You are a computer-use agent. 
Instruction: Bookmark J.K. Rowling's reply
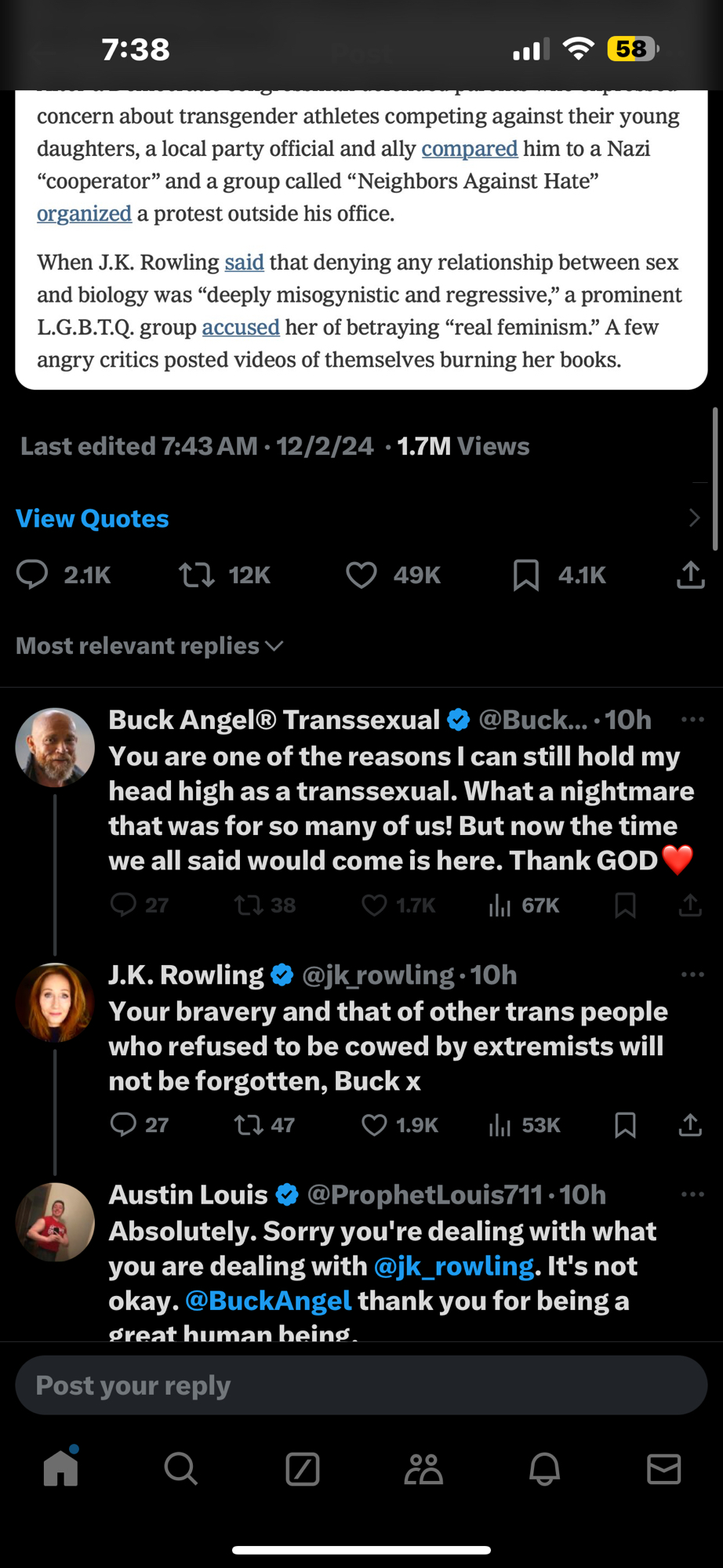pos(625,1125)
